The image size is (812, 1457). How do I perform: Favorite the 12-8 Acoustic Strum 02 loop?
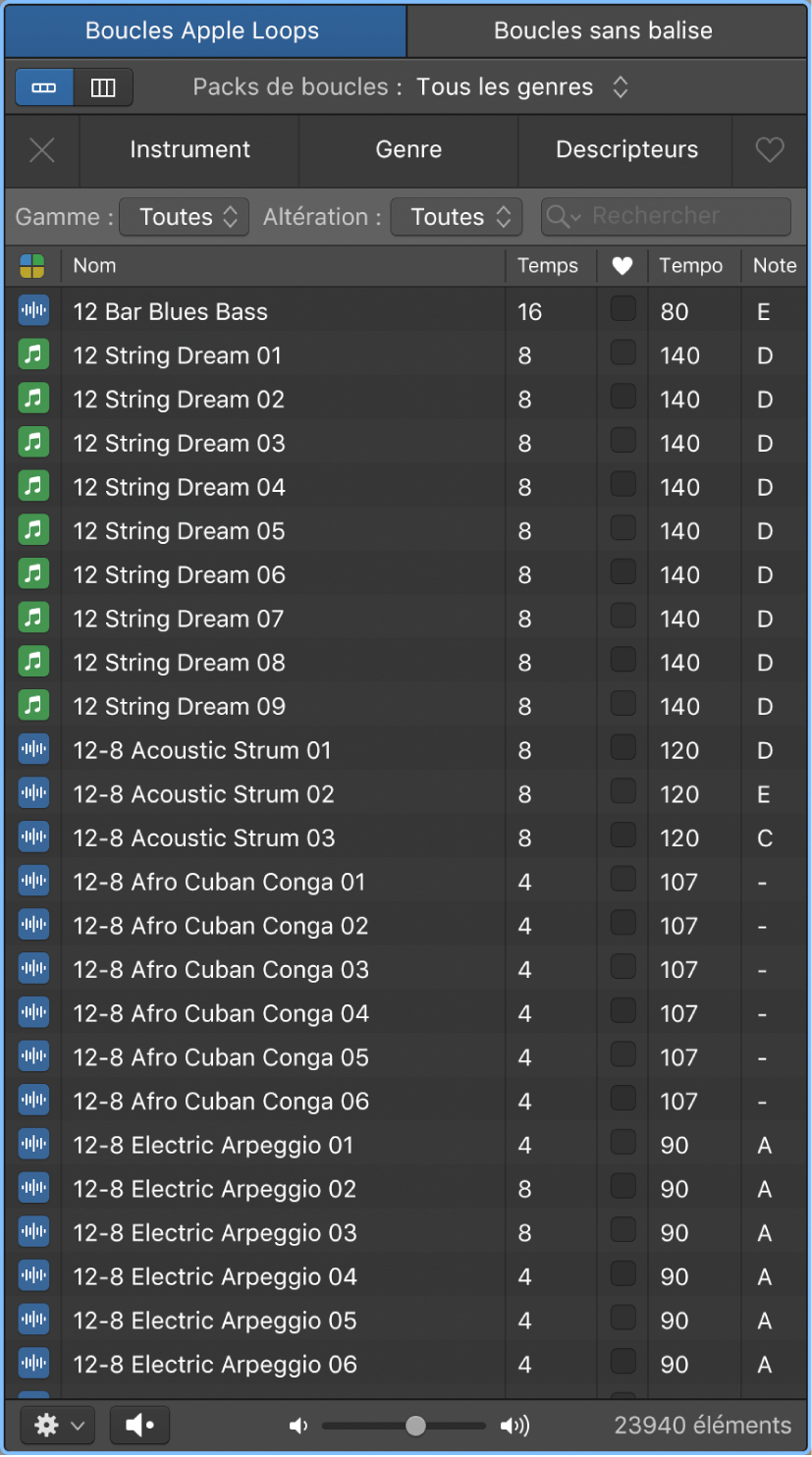(623, 791)
